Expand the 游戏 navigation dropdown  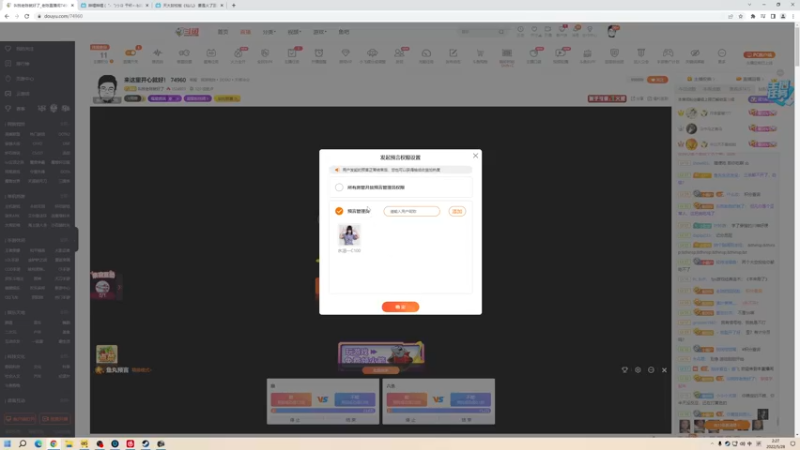coord(319,32)
